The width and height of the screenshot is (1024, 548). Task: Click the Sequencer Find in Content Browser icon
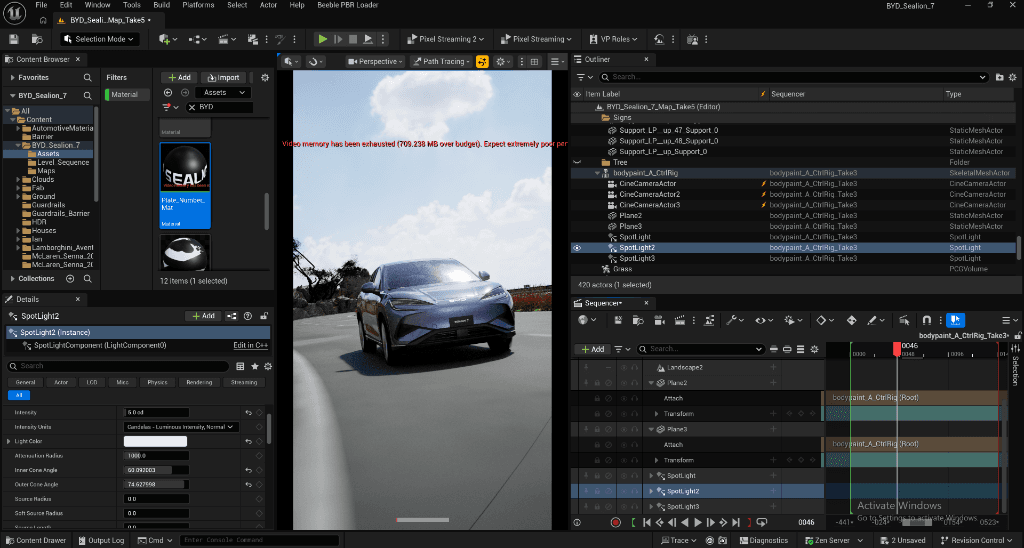coord(638,320)
